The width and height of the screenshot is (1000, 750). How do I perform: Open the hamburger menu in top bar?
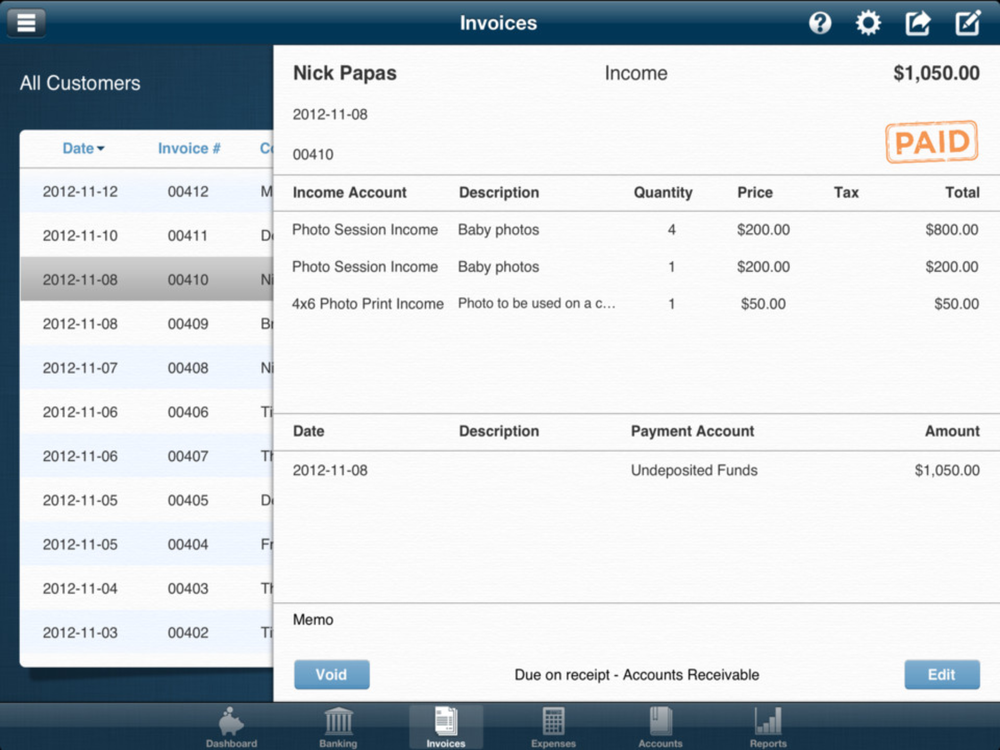coord(26,22)
